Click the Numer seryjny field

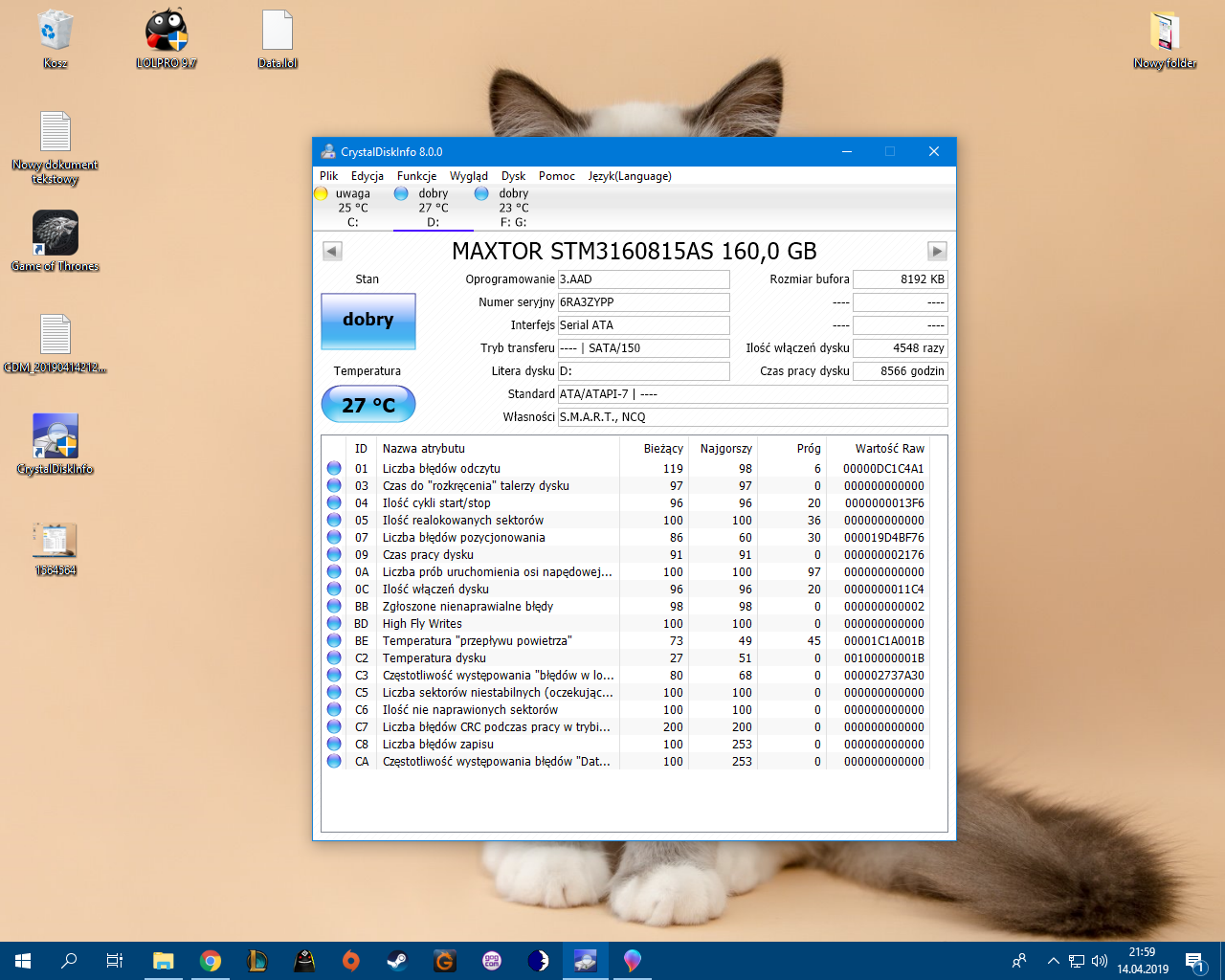[x=644, y=302]
